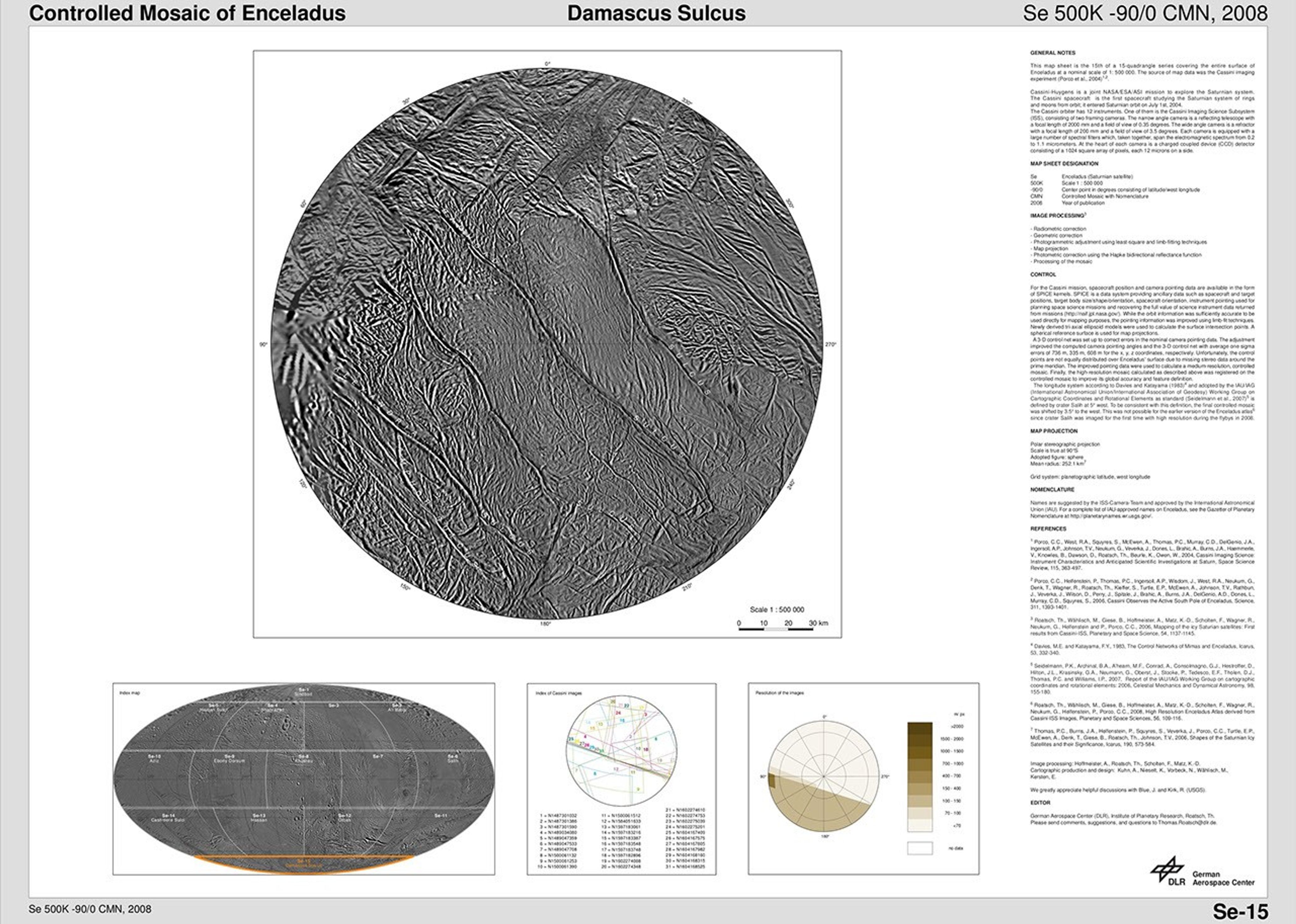Click the resolution polar diagram circle
Image resolution: width=1296 pixels, height=924 pixels.
point(823,776)
